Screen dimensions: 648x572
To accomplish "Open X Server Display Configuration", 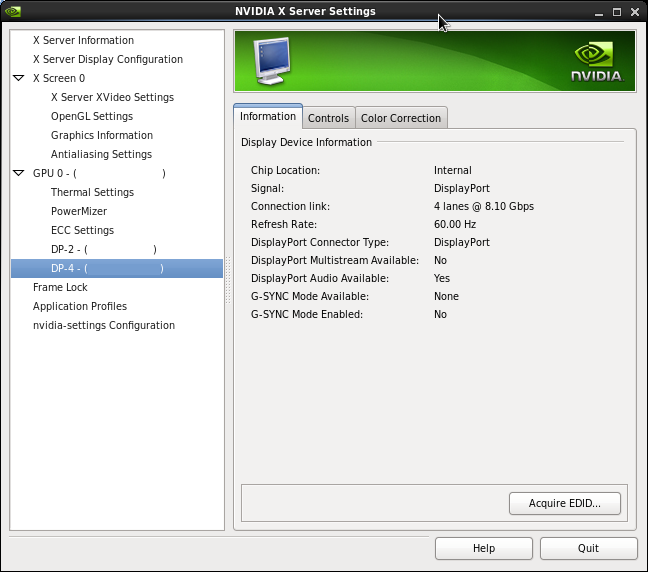I will (x=108, y=59).
